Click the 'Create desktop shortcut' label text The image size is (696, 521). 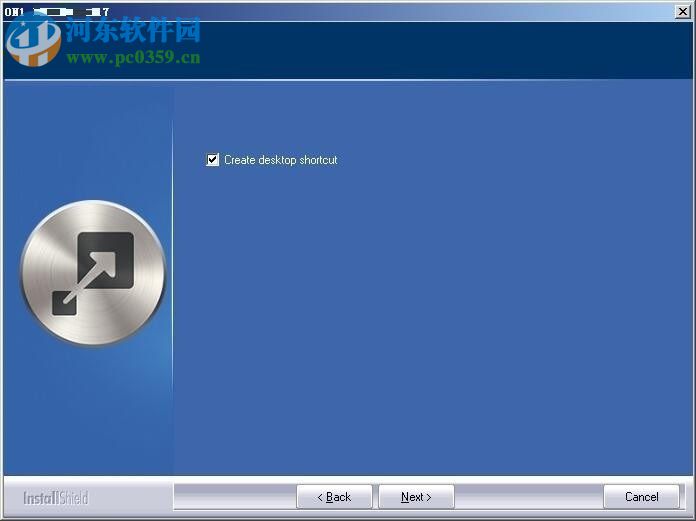(x=281, y=160)
